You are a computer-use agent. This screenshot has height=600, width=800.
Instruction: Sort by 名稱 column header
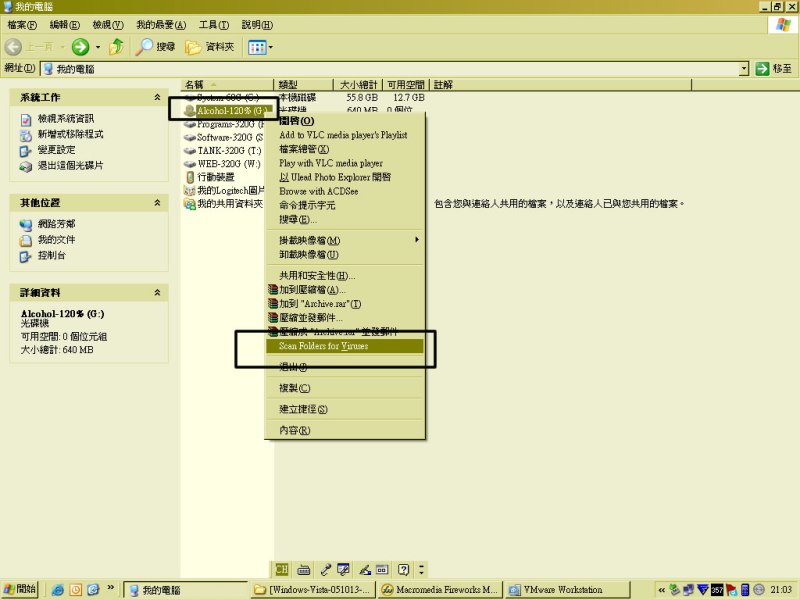[x=228, y=85]
